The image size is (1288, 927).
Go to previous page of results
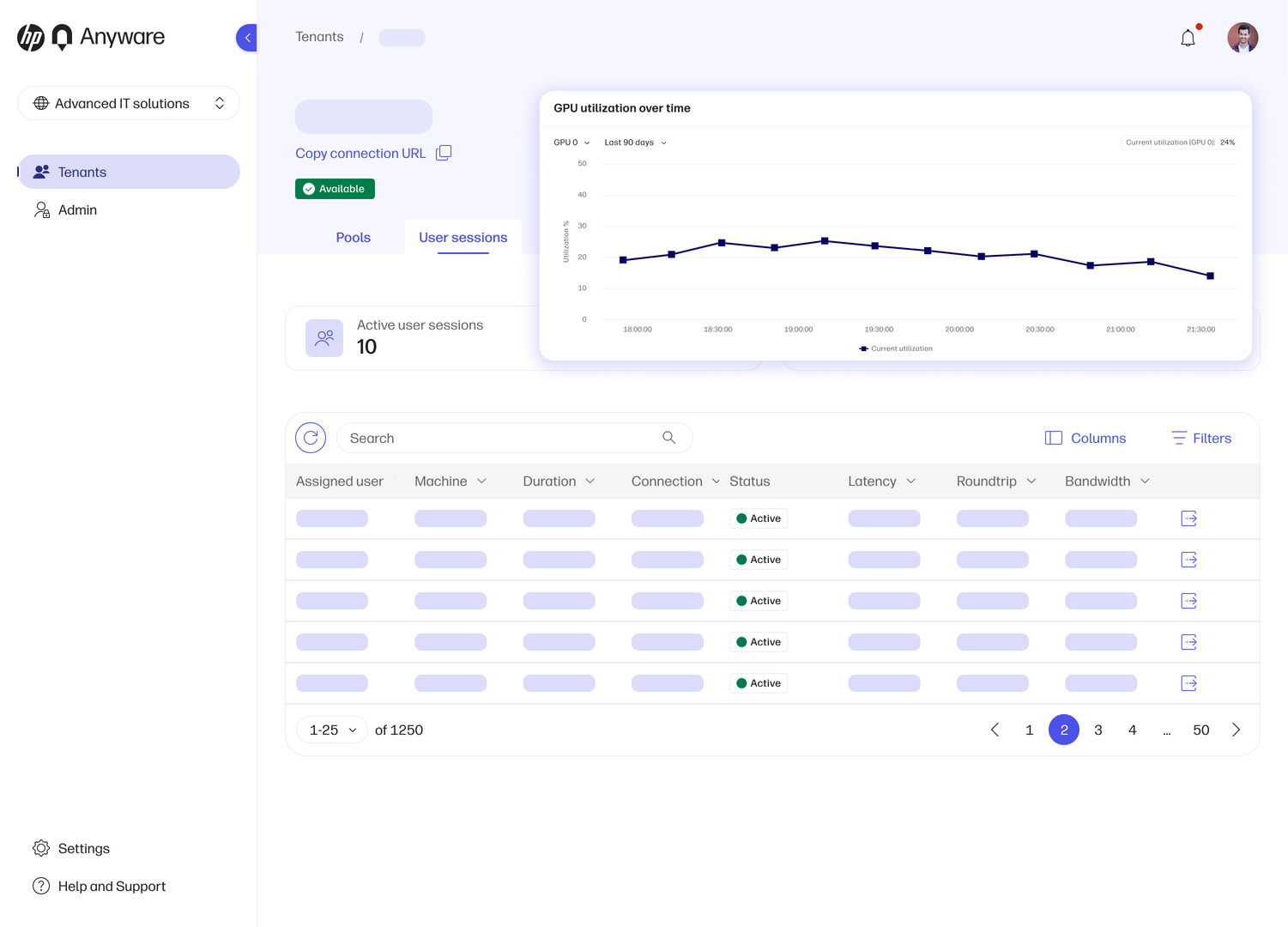coord(995,730)
